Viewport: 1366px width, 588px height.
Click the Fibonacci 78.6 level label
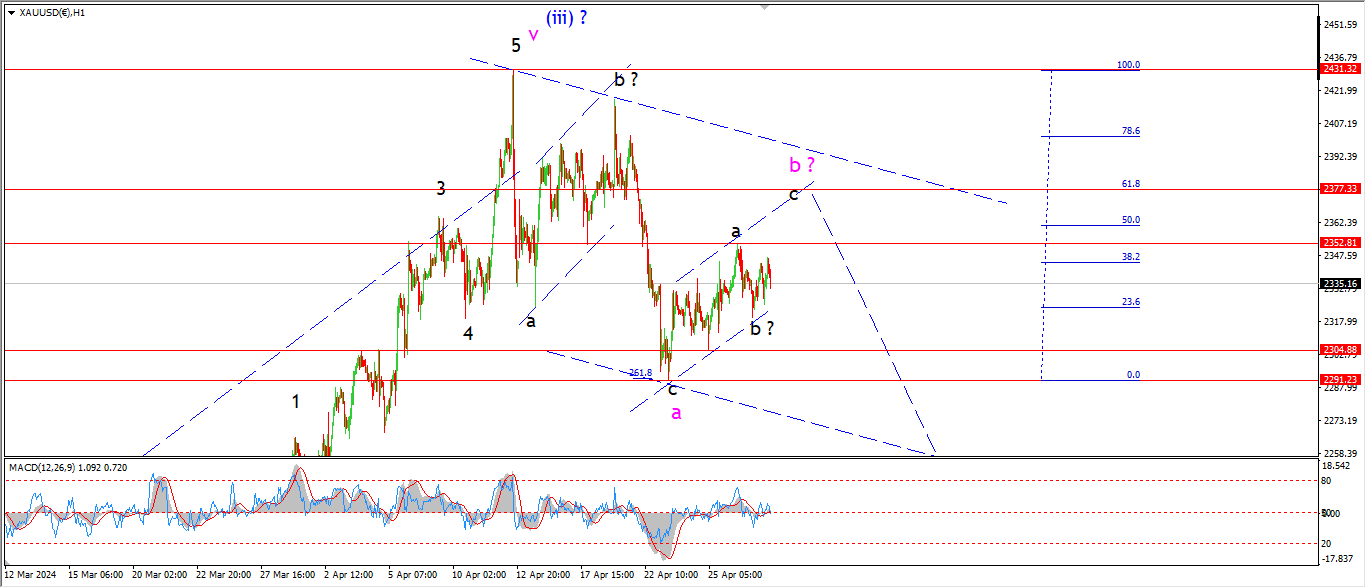(1130, 131)
